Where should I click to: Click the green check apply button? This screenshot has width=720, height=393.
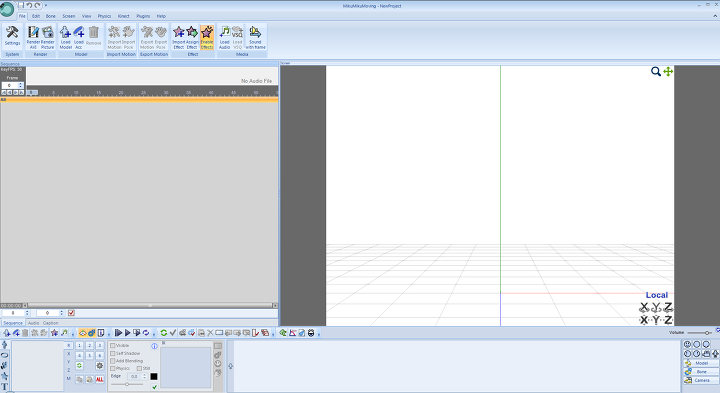(x=154, y=387)
